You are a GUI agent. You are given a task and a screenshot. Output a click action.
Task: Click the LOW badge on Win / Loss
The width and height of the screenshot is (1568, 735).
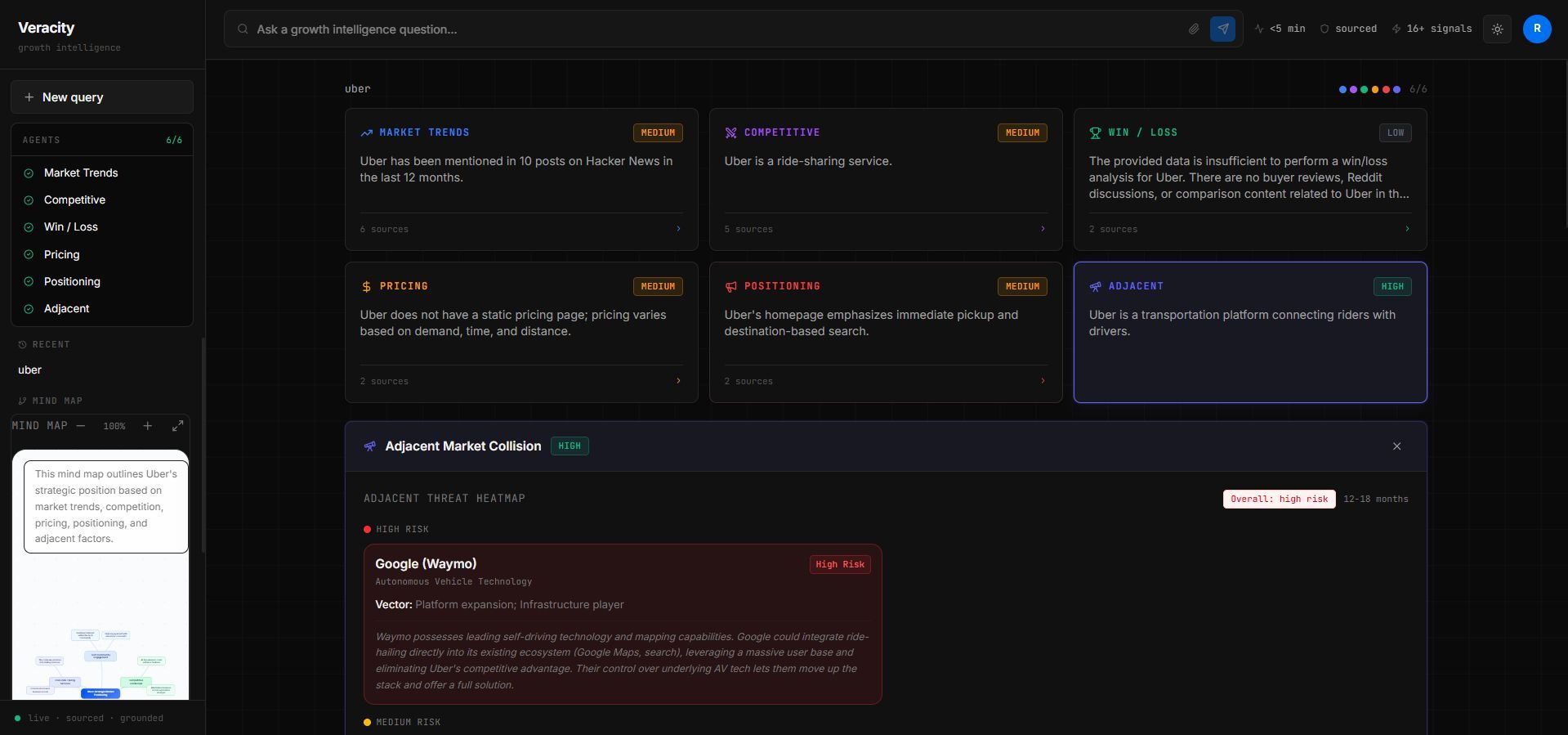click(1395, 132)
